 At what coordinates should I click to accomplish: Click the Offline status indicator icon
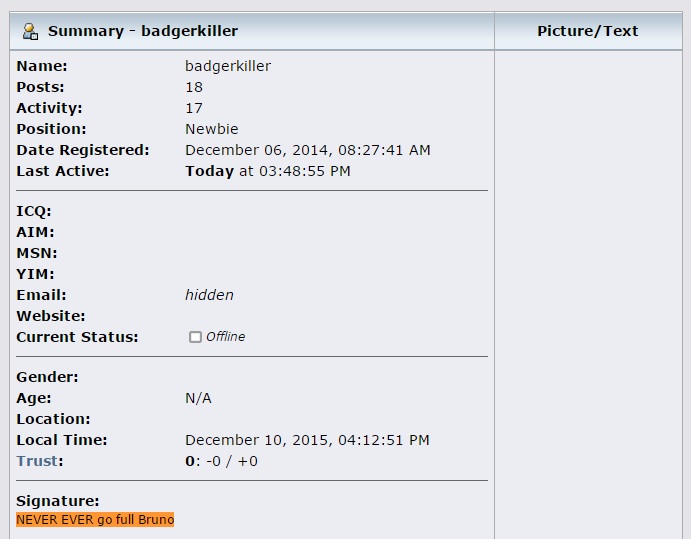pos(195,337)
